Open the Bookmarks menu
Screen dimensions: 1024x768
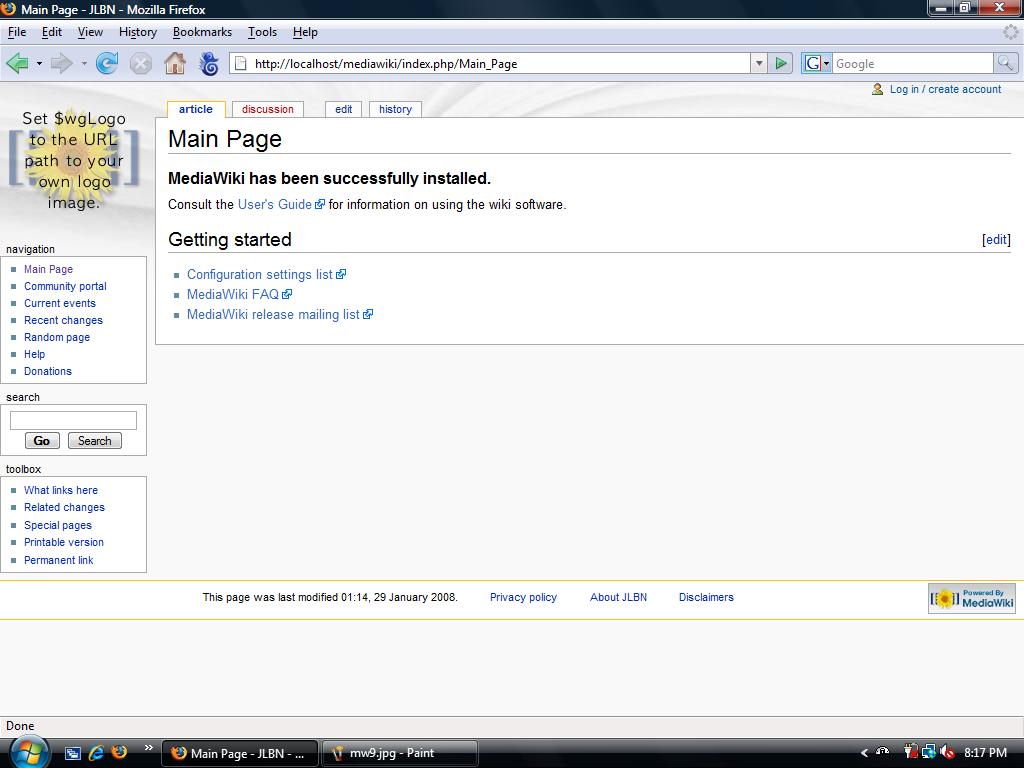pyautogui.click(x=202, y=32)
